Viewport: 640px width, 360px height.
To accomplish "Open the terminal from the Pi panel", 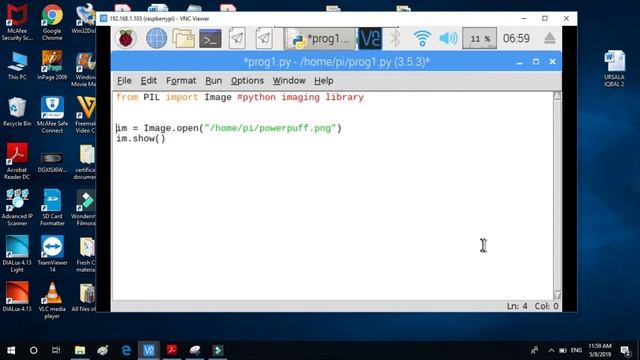I will click(x=210, y=39).
